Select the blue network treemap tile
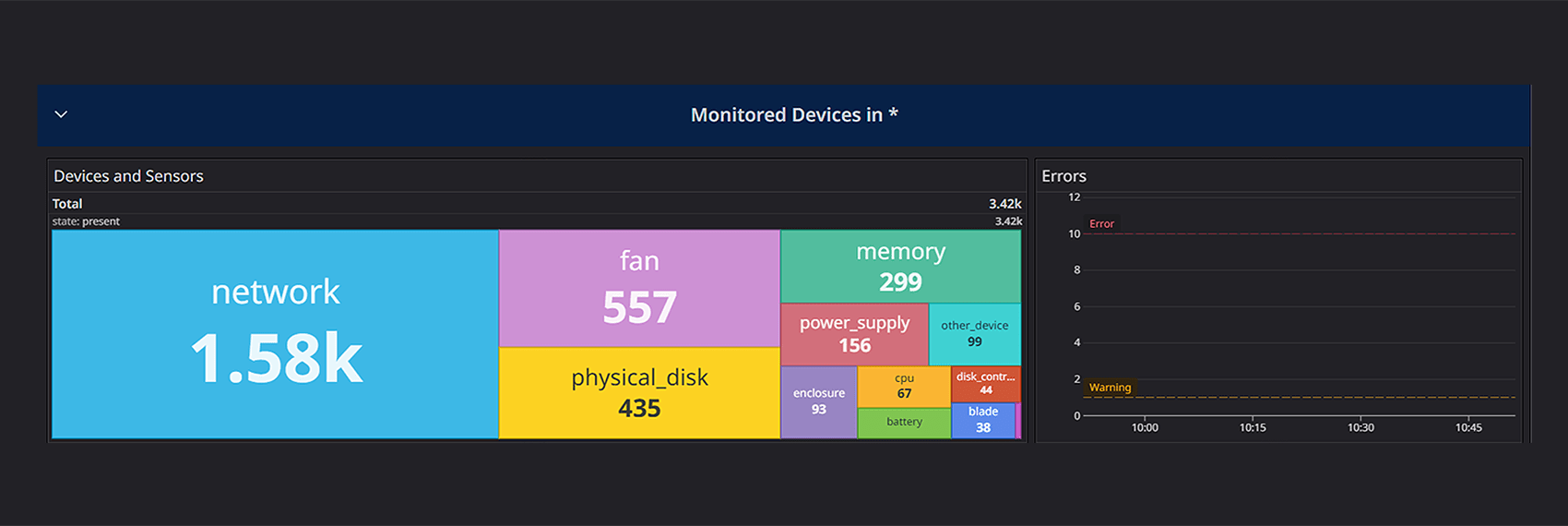This screenshot has width=1568, height=526. click(275, 334)
